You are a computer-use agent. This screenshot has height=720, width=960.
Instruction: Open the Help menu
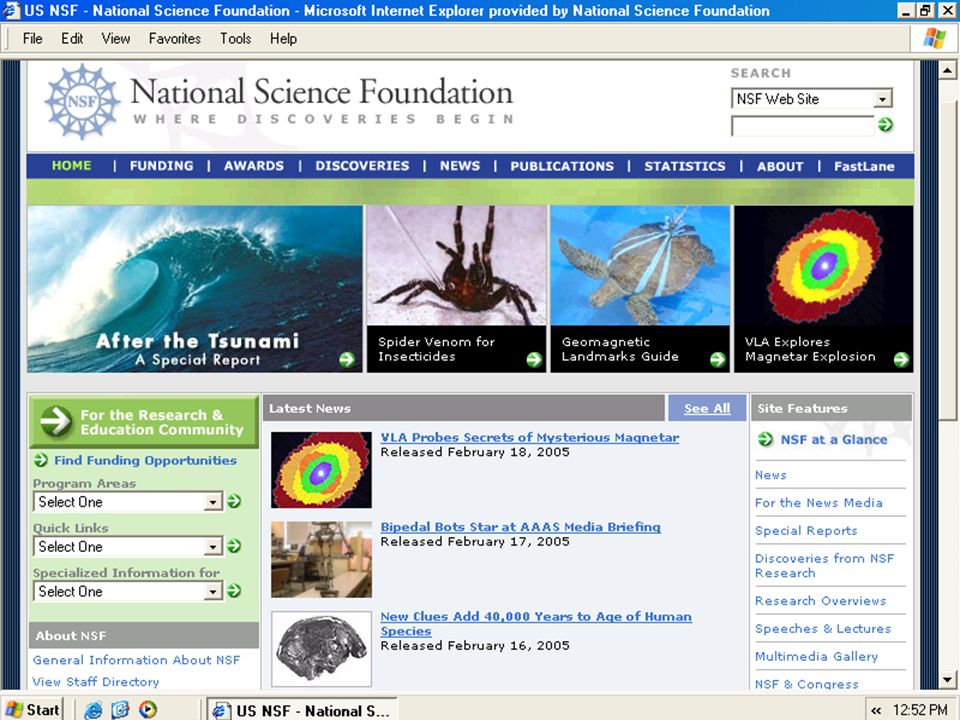283,39
